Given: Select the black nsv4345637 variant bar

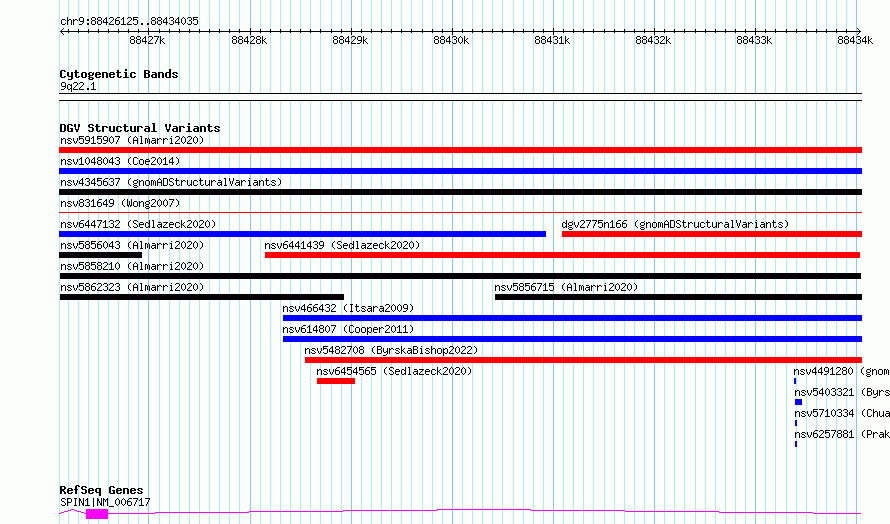Looking at the screenshot, I should click(x=460, y=192).
